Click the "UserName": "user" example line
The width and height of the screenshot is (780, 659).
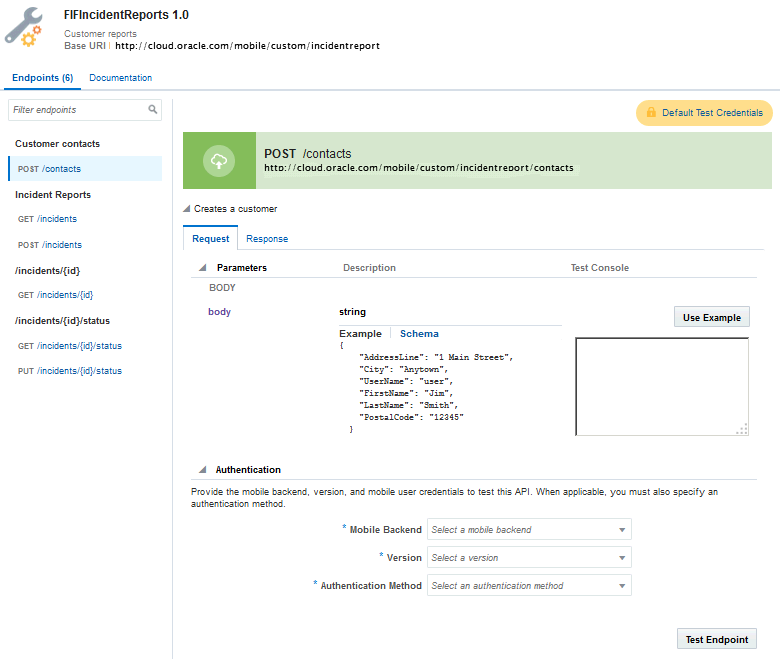pyautogui.click(x=406, y=381)
